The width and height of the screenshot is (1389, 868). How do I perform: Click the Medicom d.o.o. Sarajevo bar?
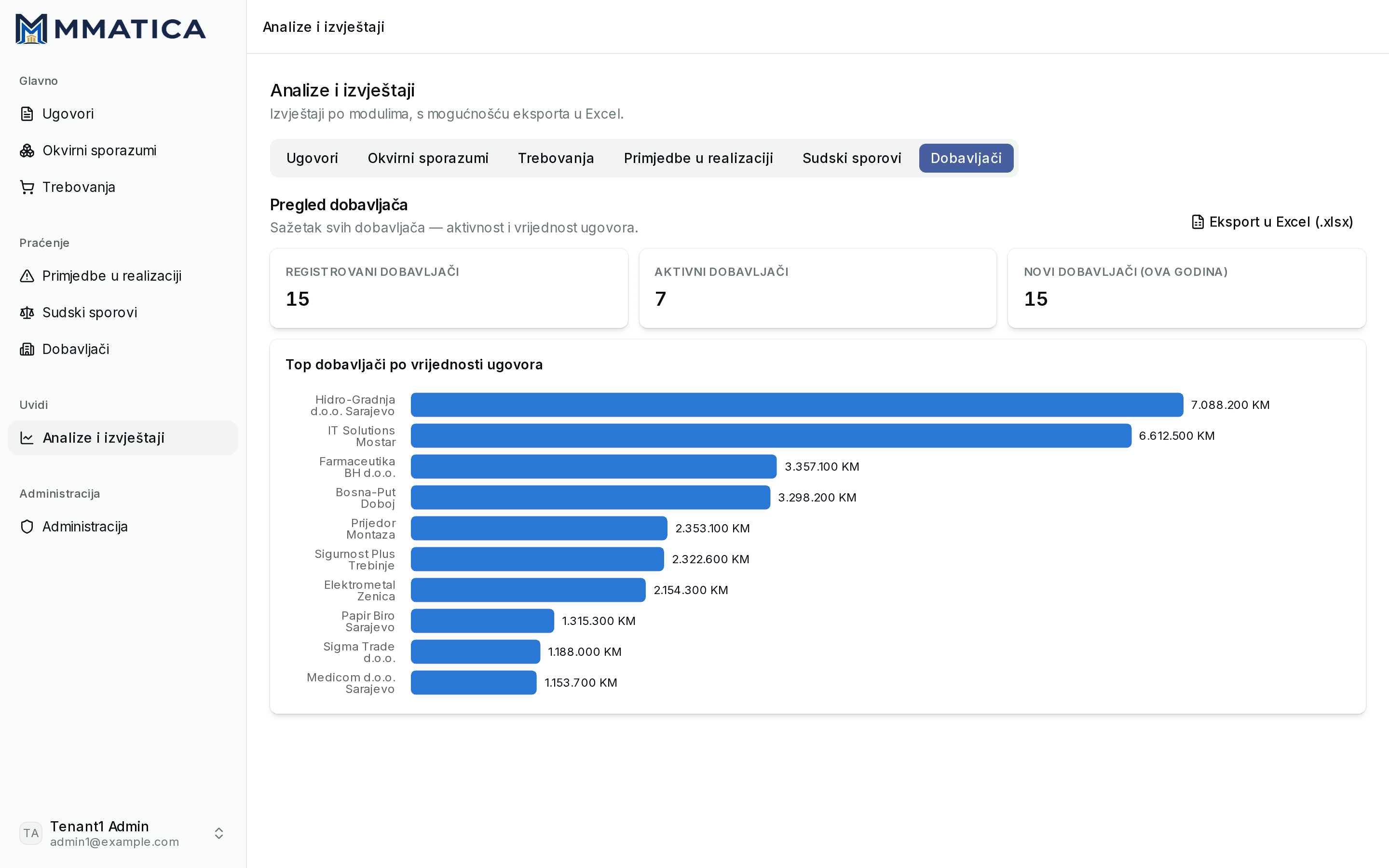[x=474, y=682]
